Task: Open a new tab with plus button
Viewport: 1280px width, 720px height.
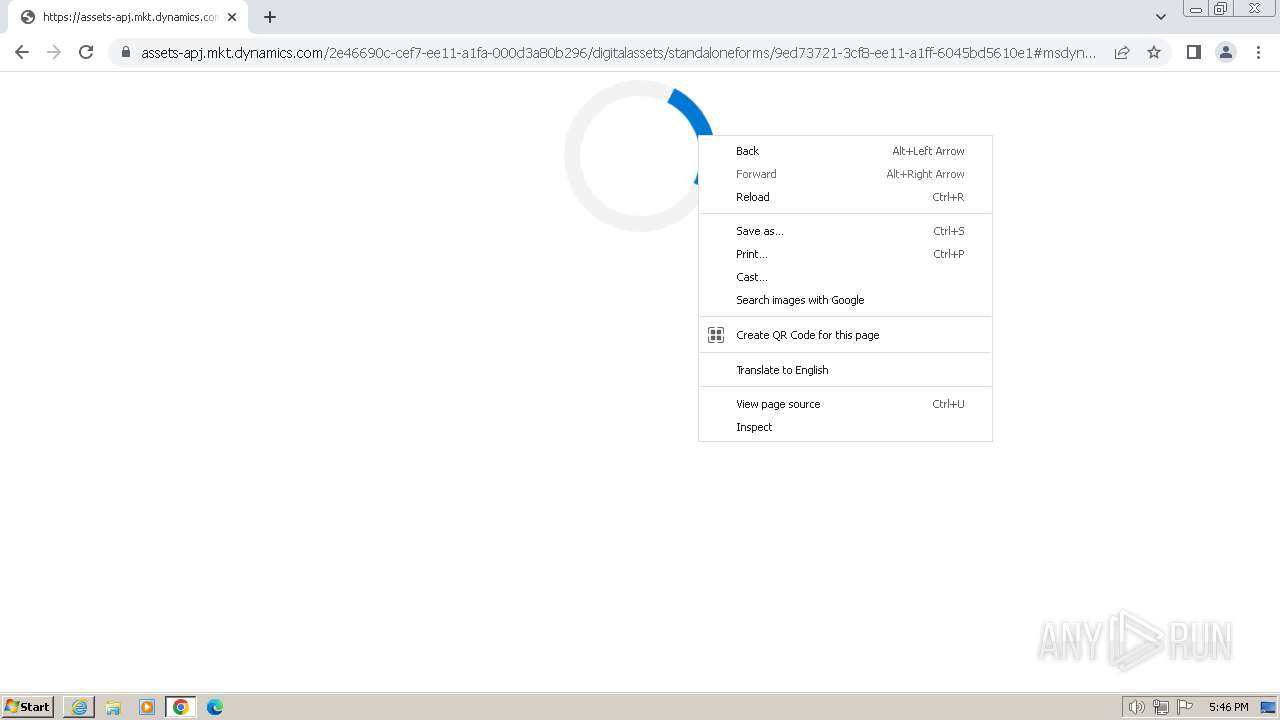Action: coord(269,17)
